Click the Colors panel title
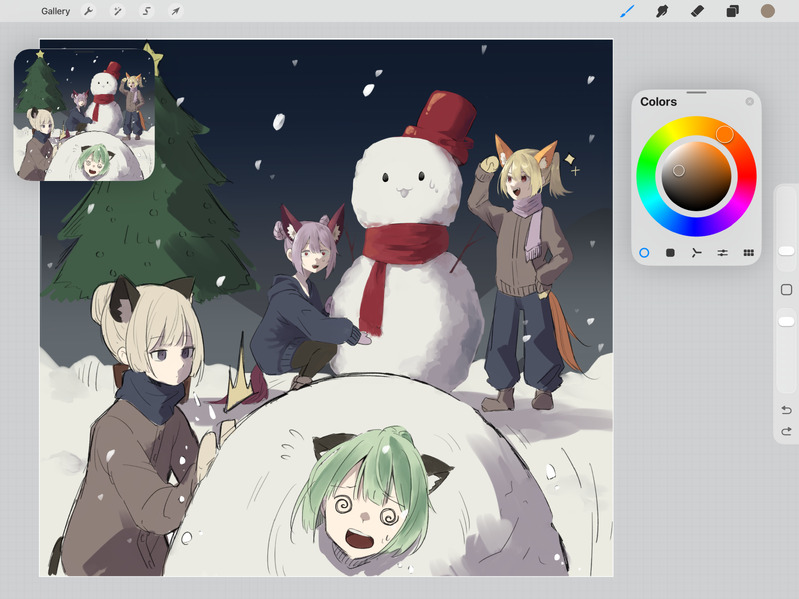799x599 pixels. pyautogui.click(x=658, y=101)
